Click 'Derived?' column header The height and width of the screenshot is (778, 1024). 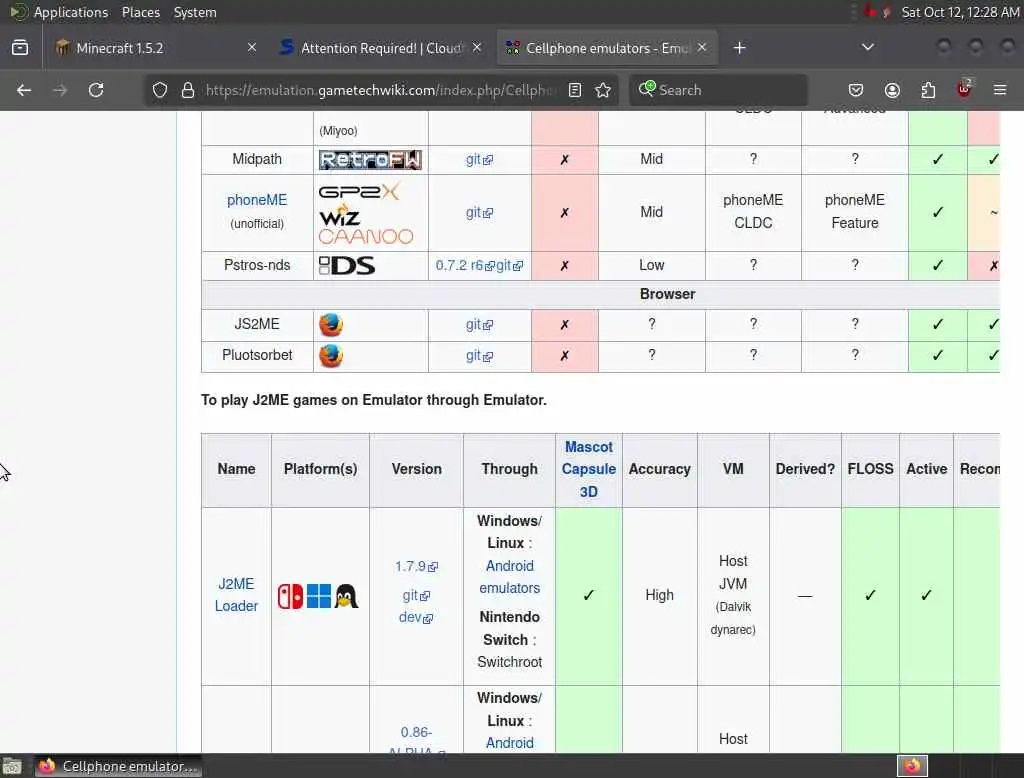tap(805, 469)
